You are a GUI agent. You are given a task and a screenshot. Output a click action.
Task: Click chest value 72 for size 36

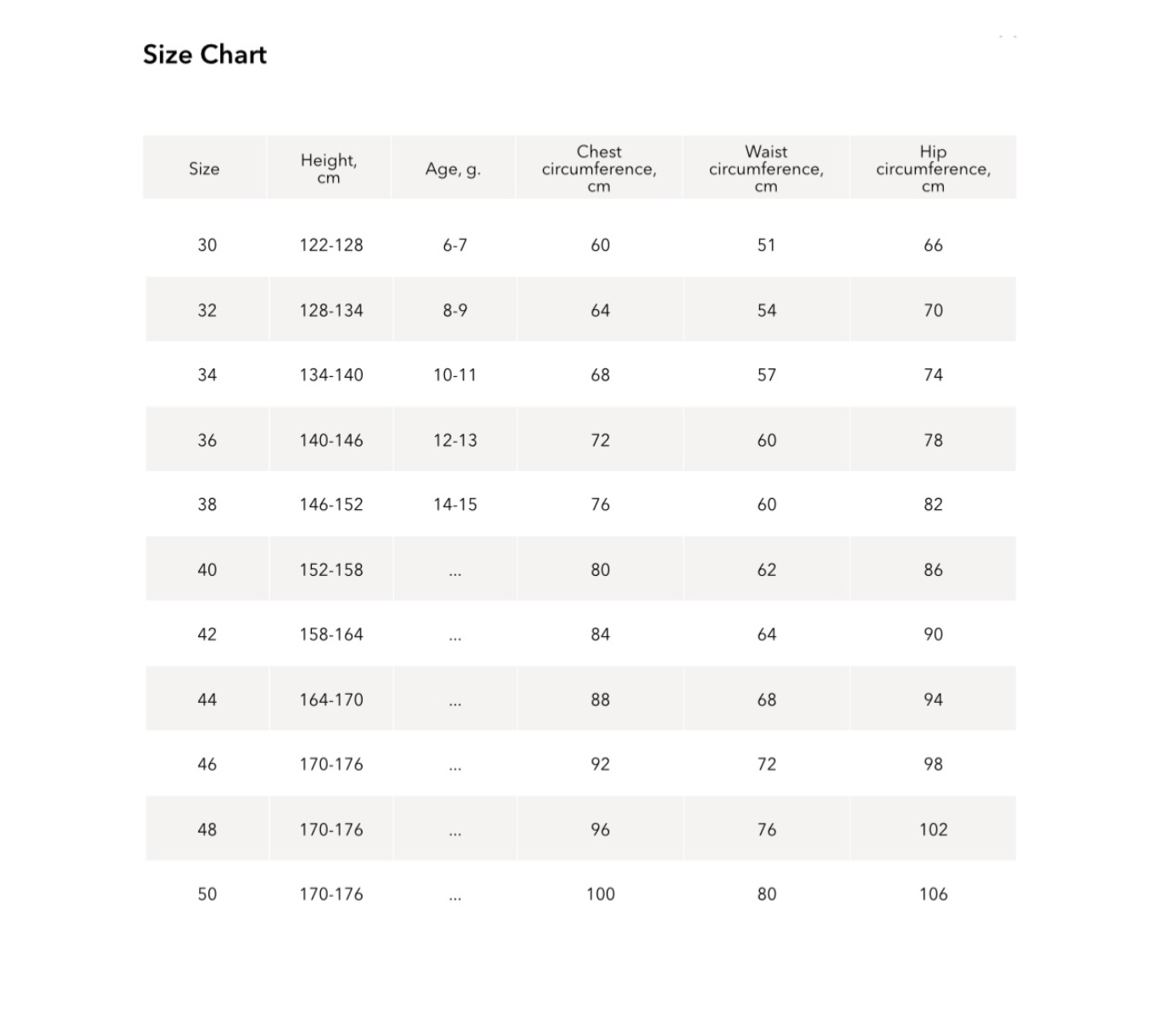coord(600,440)
